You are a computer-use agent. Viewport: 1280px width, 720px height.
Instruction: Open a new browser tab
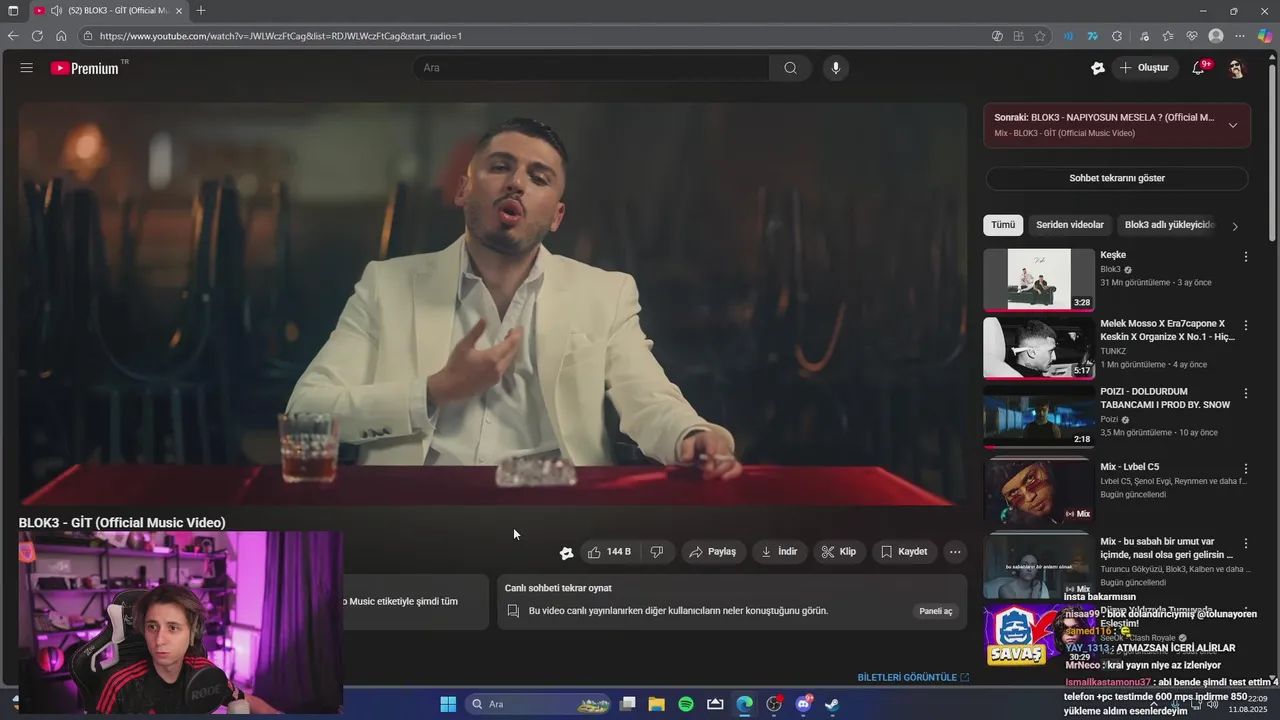click(201, 11)
